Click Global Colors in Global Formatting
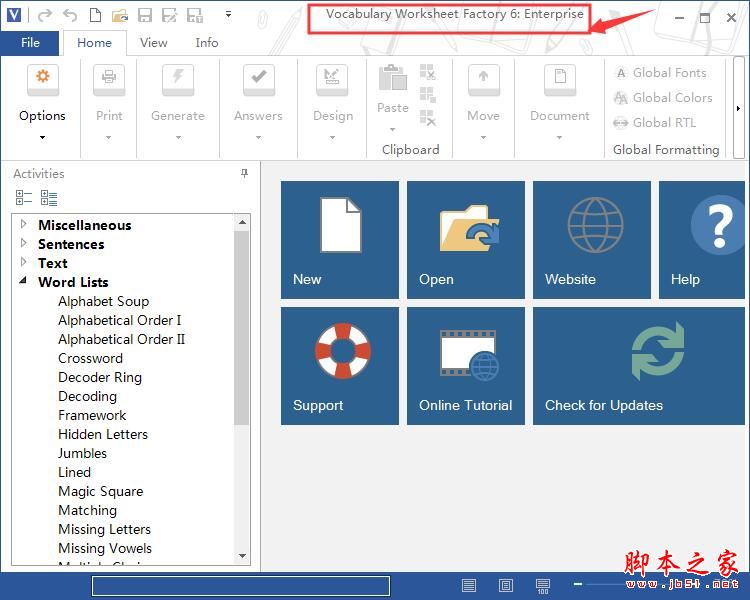The image size is (750, 600). point(663,98)
